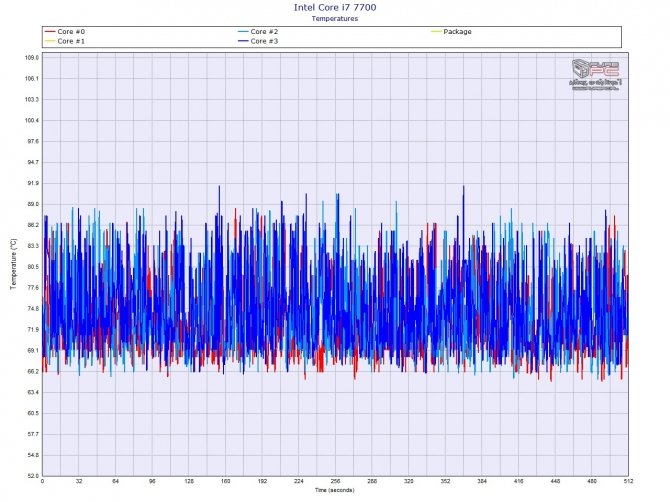
Task: Click the 83.3 y-axis value
Action: coord(33,246)
